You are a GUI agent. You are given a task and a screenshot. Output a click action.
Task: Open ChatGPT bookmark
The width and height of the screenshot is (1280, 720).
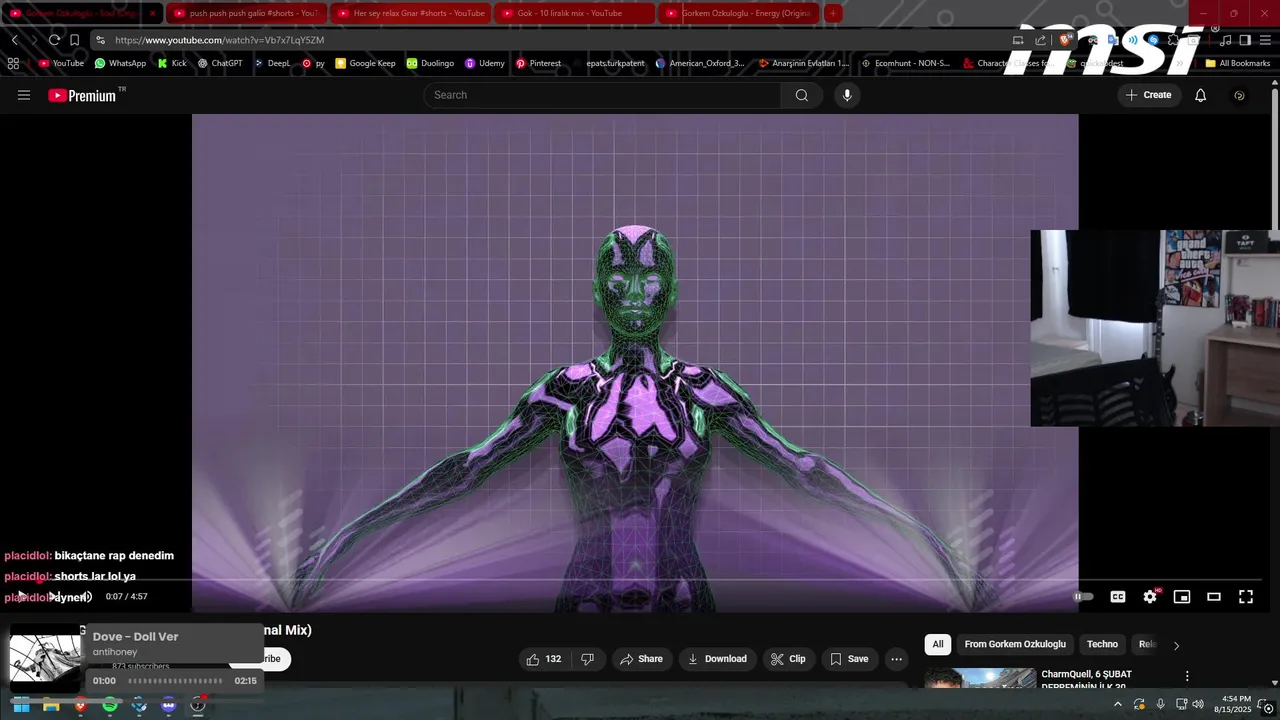[220, 63]
